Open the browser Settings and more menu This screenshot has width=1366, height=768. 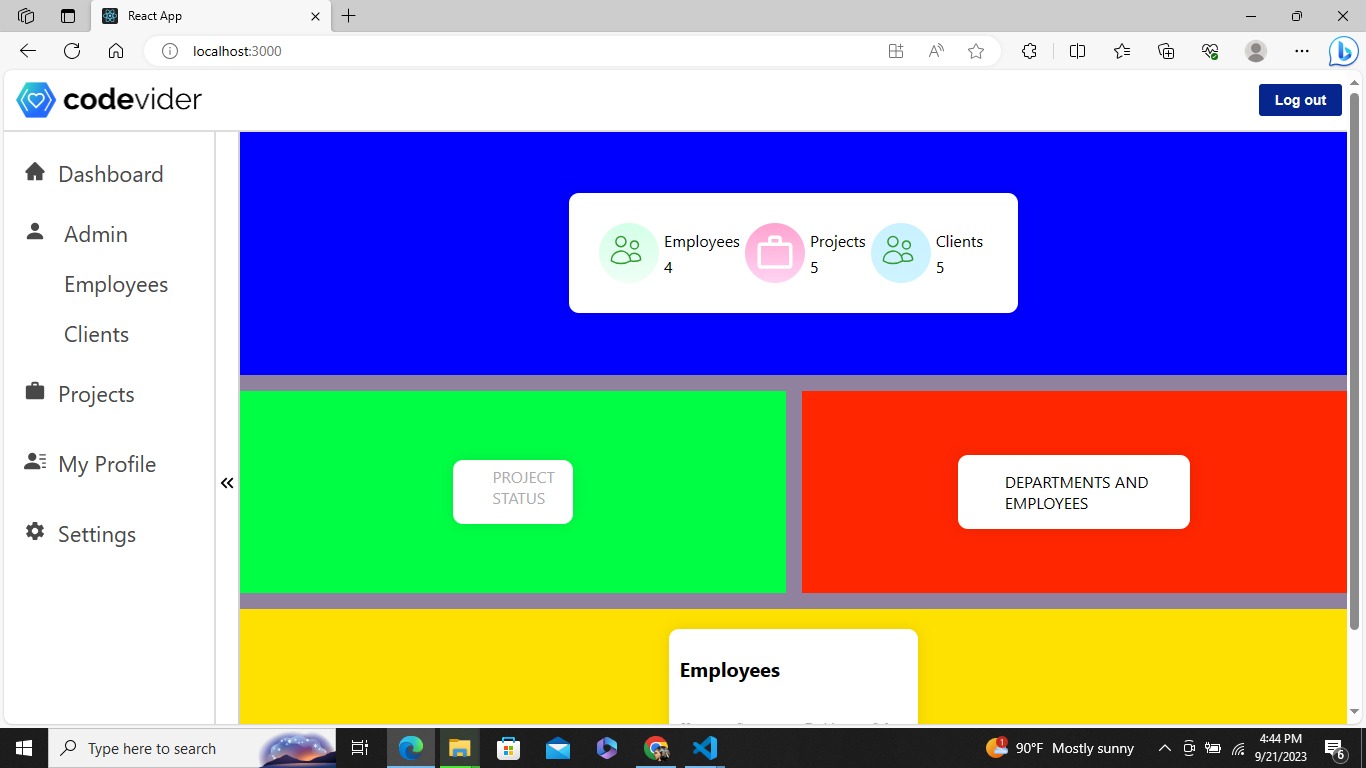click(1301, 51)
